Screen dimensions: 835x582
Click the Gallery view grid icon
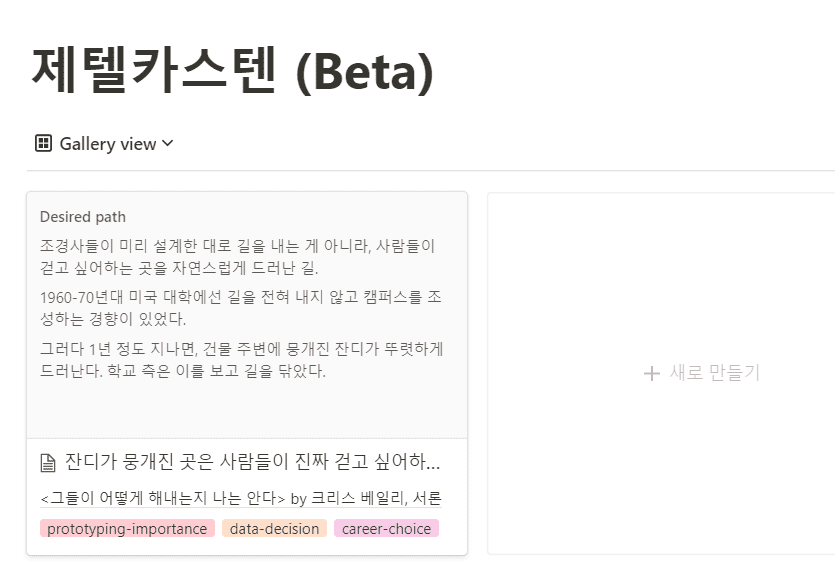[x=43, y=143]
